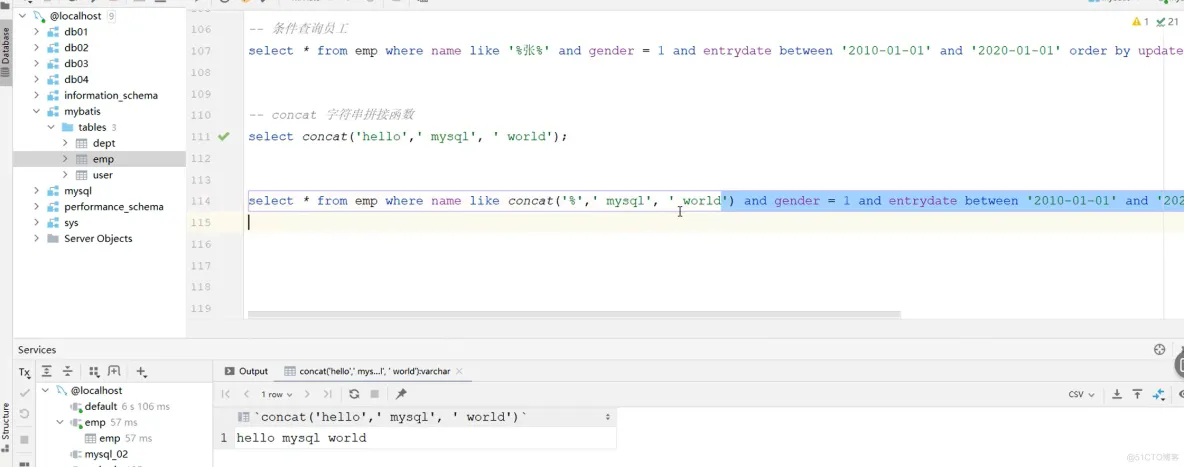Click line 111 concat select statement

pos(407,137)
